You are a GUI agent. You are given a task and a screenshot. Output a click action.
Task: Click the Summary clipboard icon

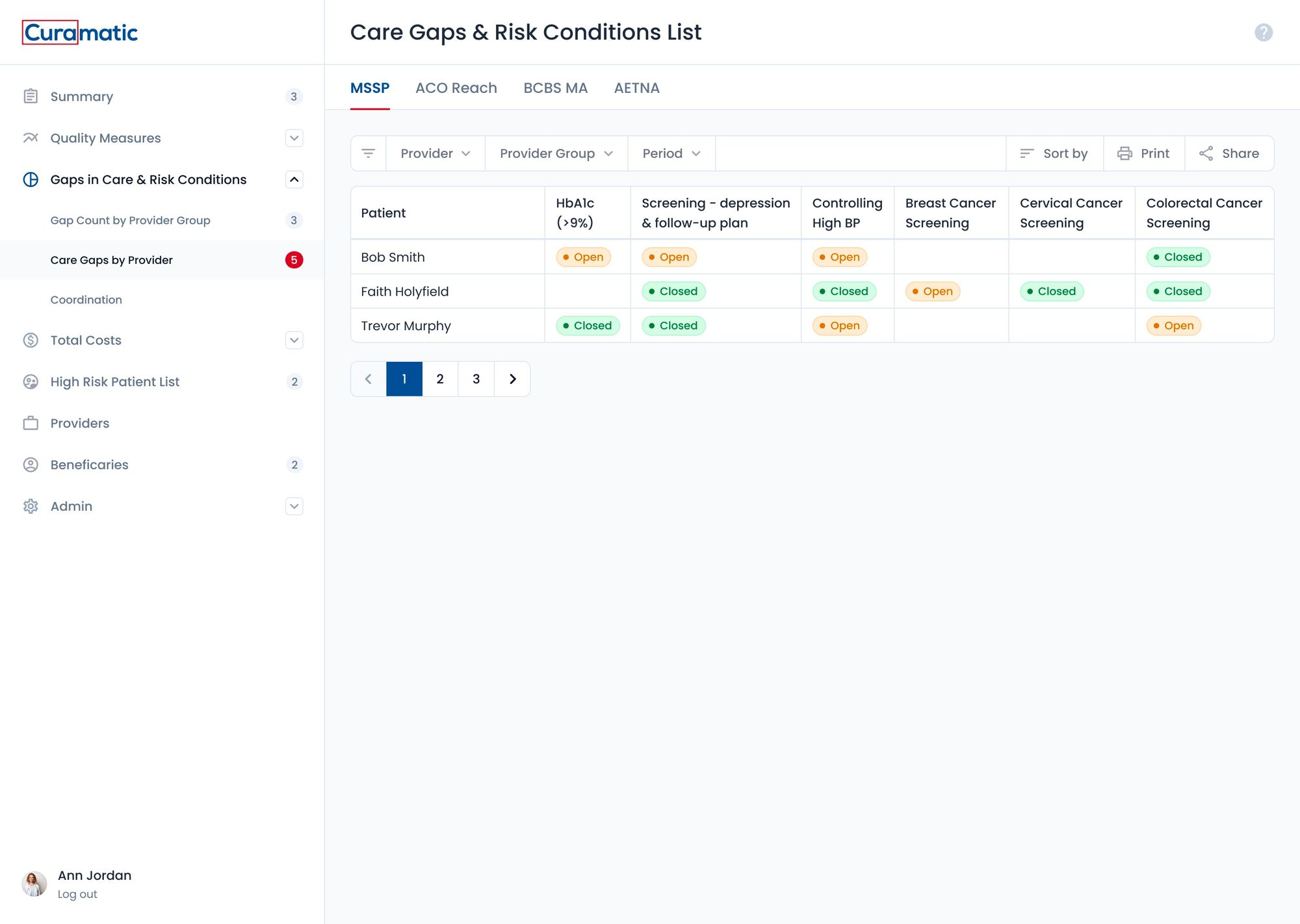(x=31, y=96)
